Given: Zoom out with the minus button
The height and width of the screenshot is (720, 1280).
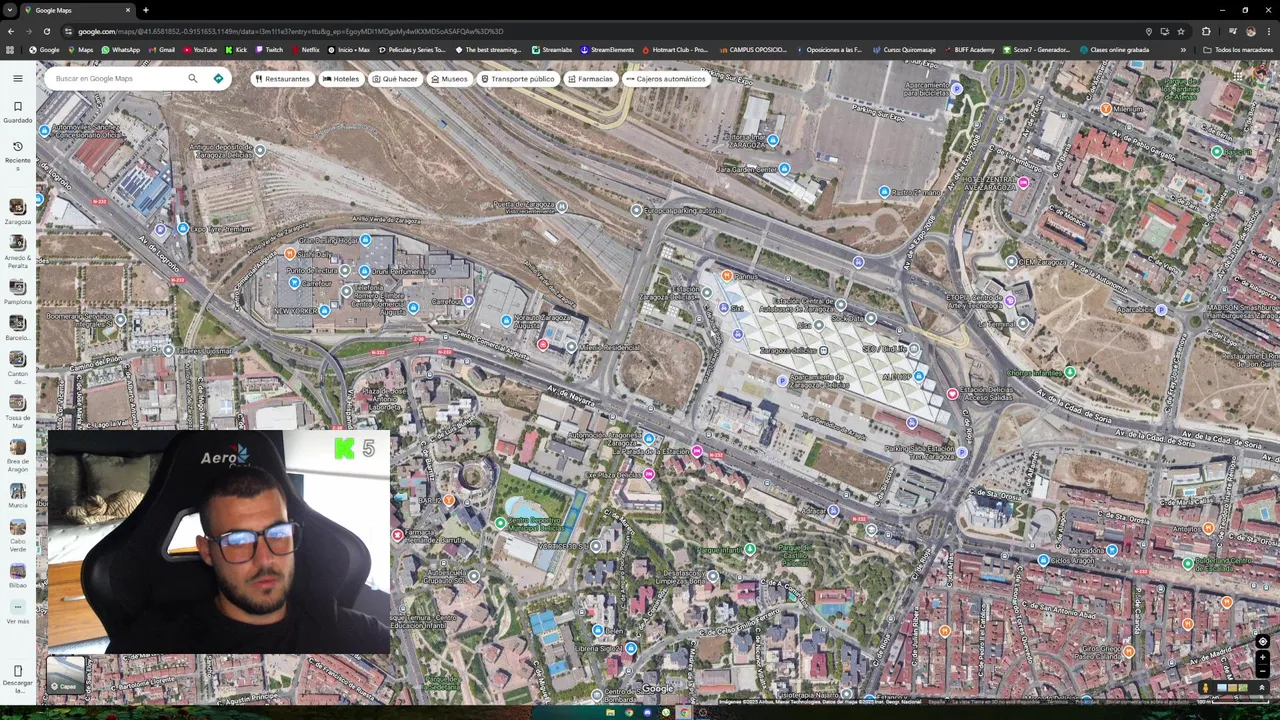Looking at the screenshot, I should pyautogui.click(x=1262, y=671).
